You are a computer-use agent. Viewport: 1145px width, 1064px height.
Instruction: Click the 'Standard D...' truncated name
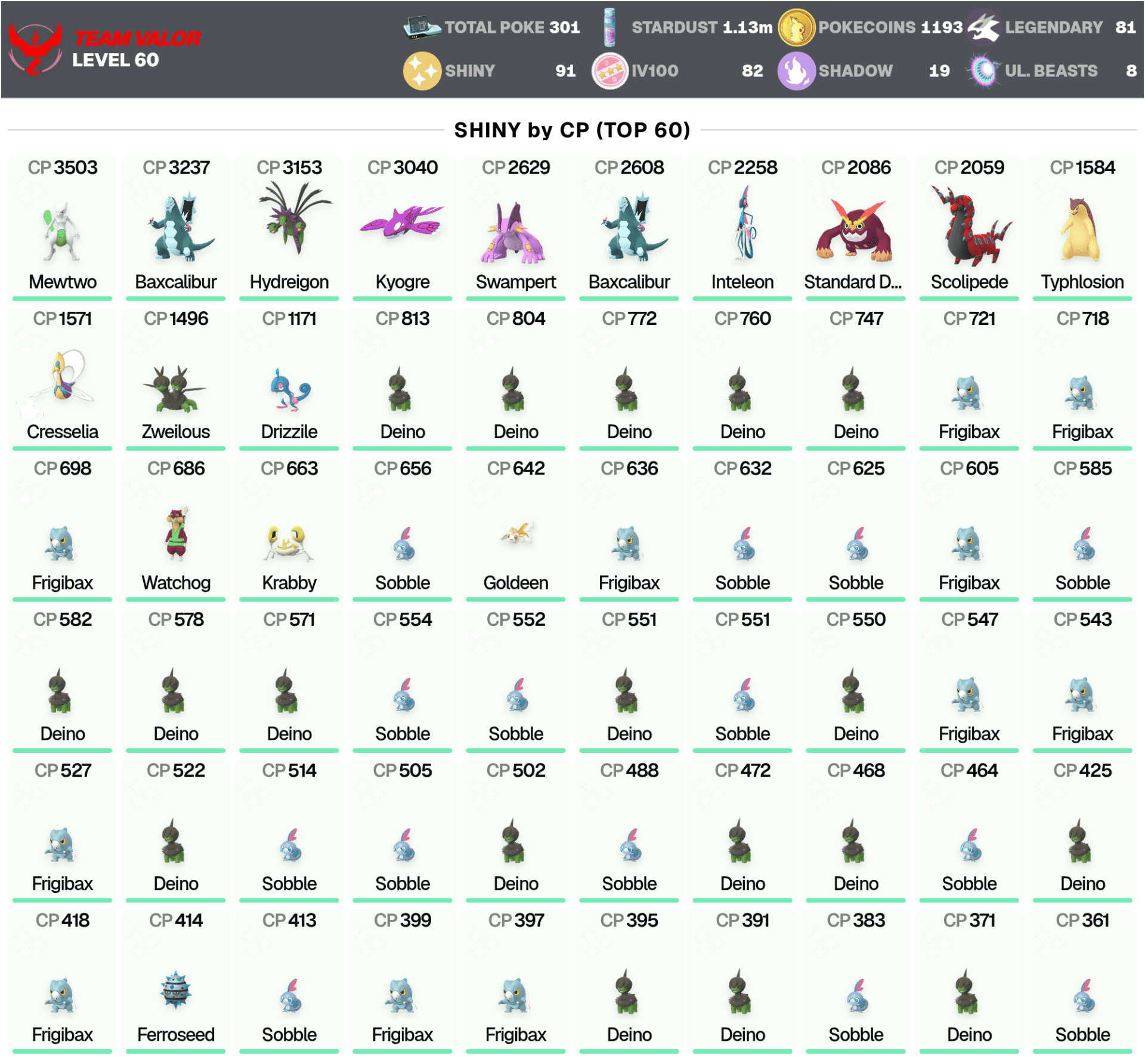(853, 282)
